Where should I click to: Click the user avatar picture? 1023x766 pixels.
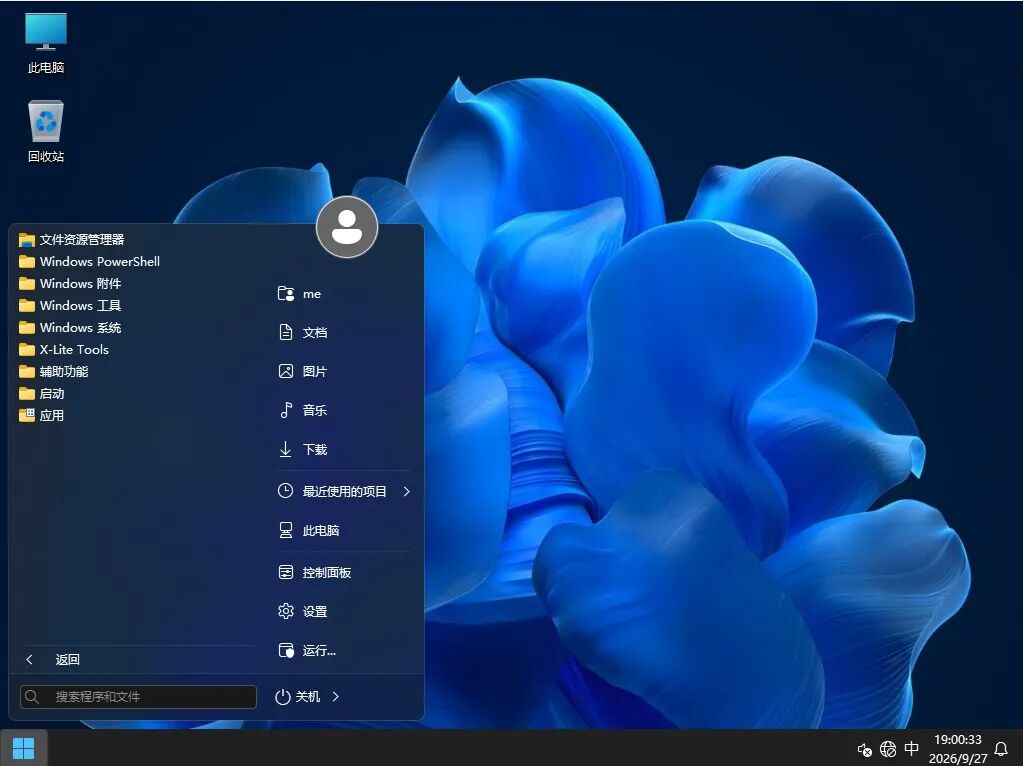coord(346,227)
